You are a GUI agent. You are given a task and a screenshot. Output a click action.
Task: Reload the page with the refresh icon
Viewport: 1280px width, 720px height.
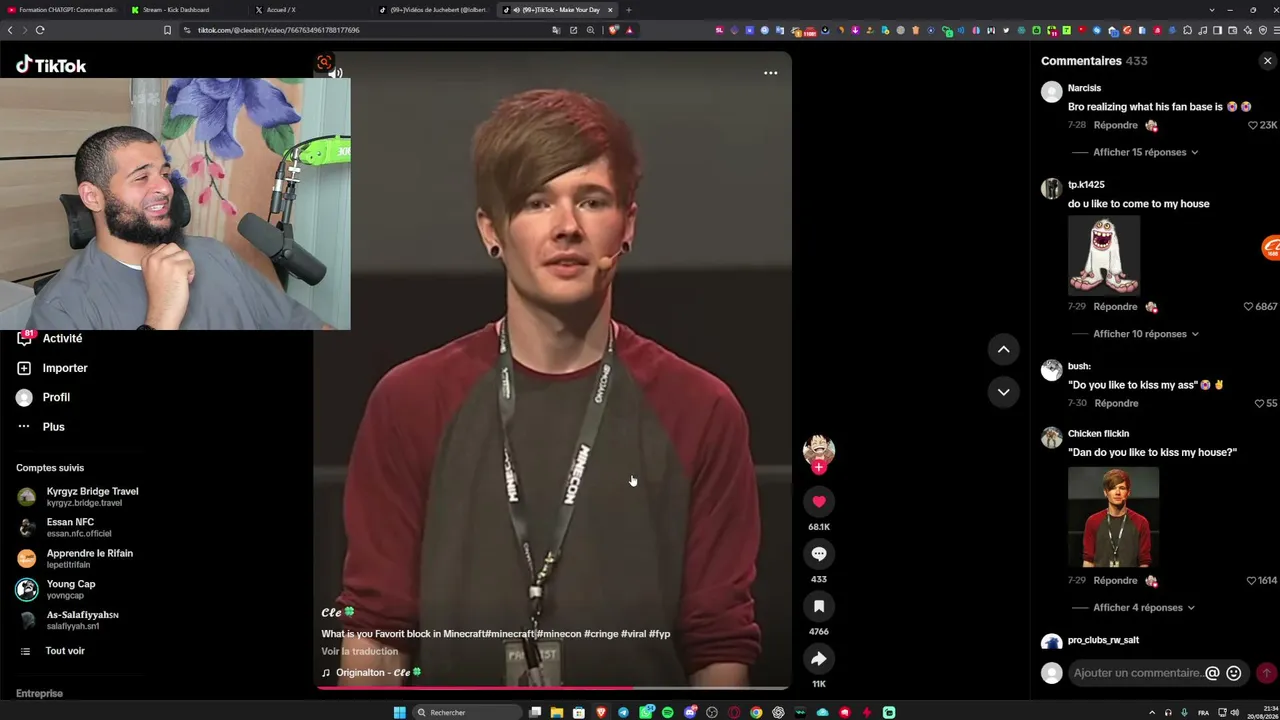point(40,30)
